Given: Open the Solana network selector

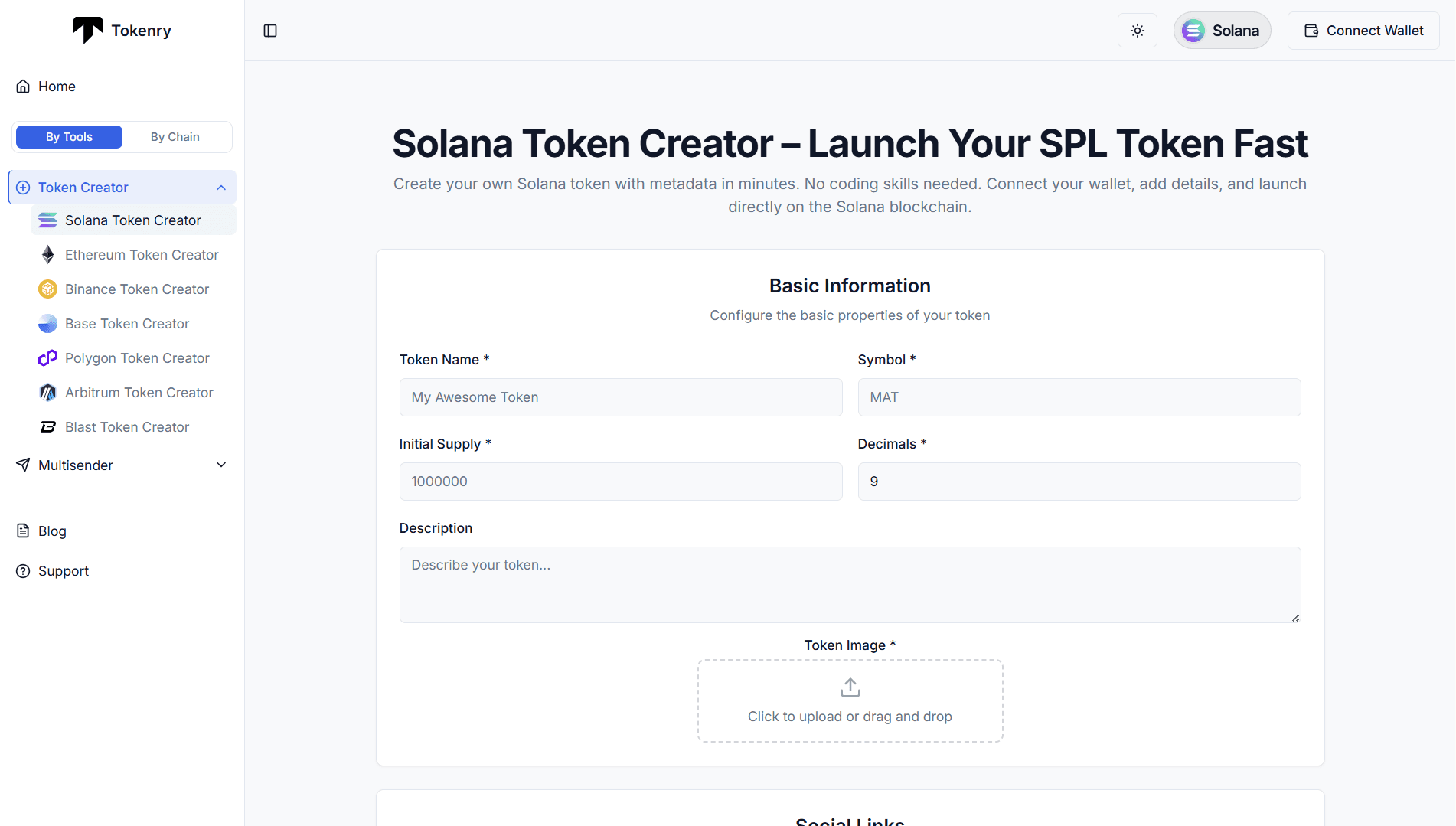Looking at the screenshot, I should click(x=1222, y=31).
